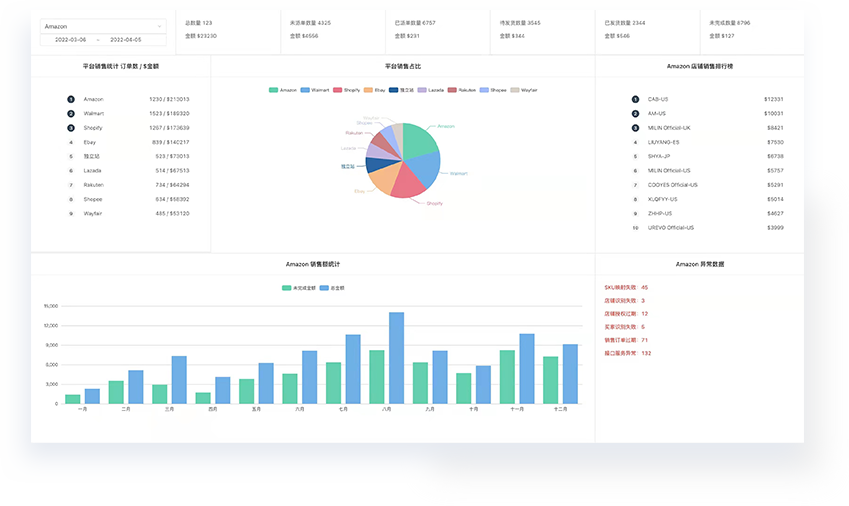Click the rank 3 badge beside MILIN Official-UK
Viewport: 849px width, 506px height.
pos(635,128)
